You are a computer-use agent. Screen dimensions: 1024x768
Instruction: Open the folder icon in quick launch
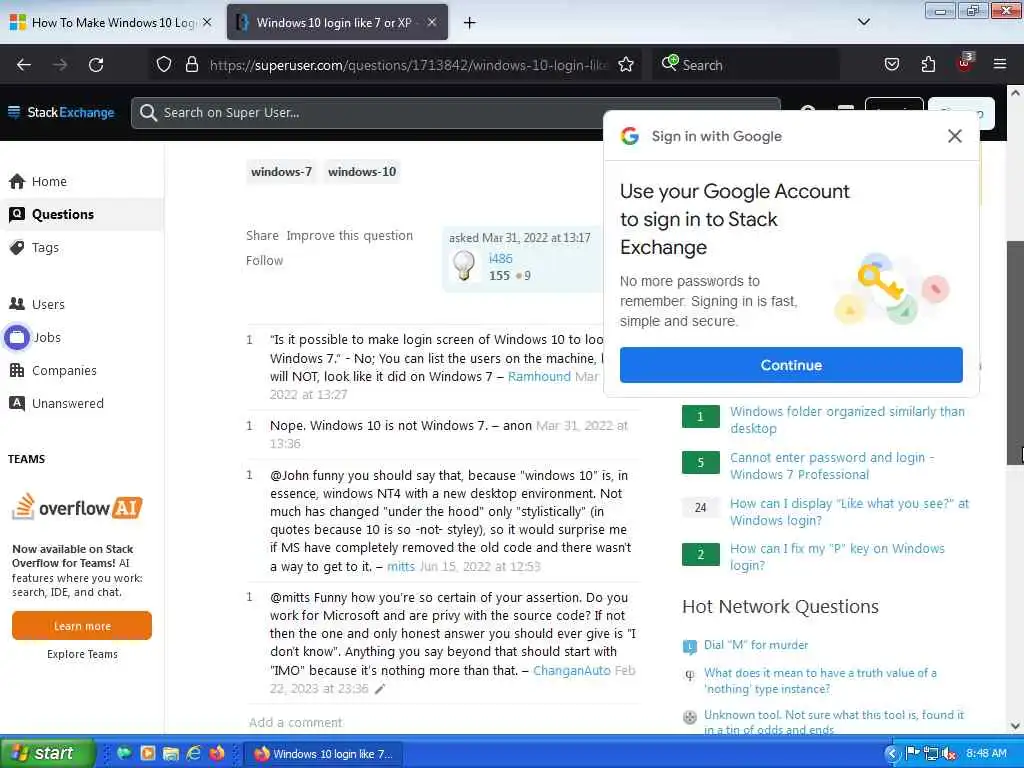[x=171, y=753]
